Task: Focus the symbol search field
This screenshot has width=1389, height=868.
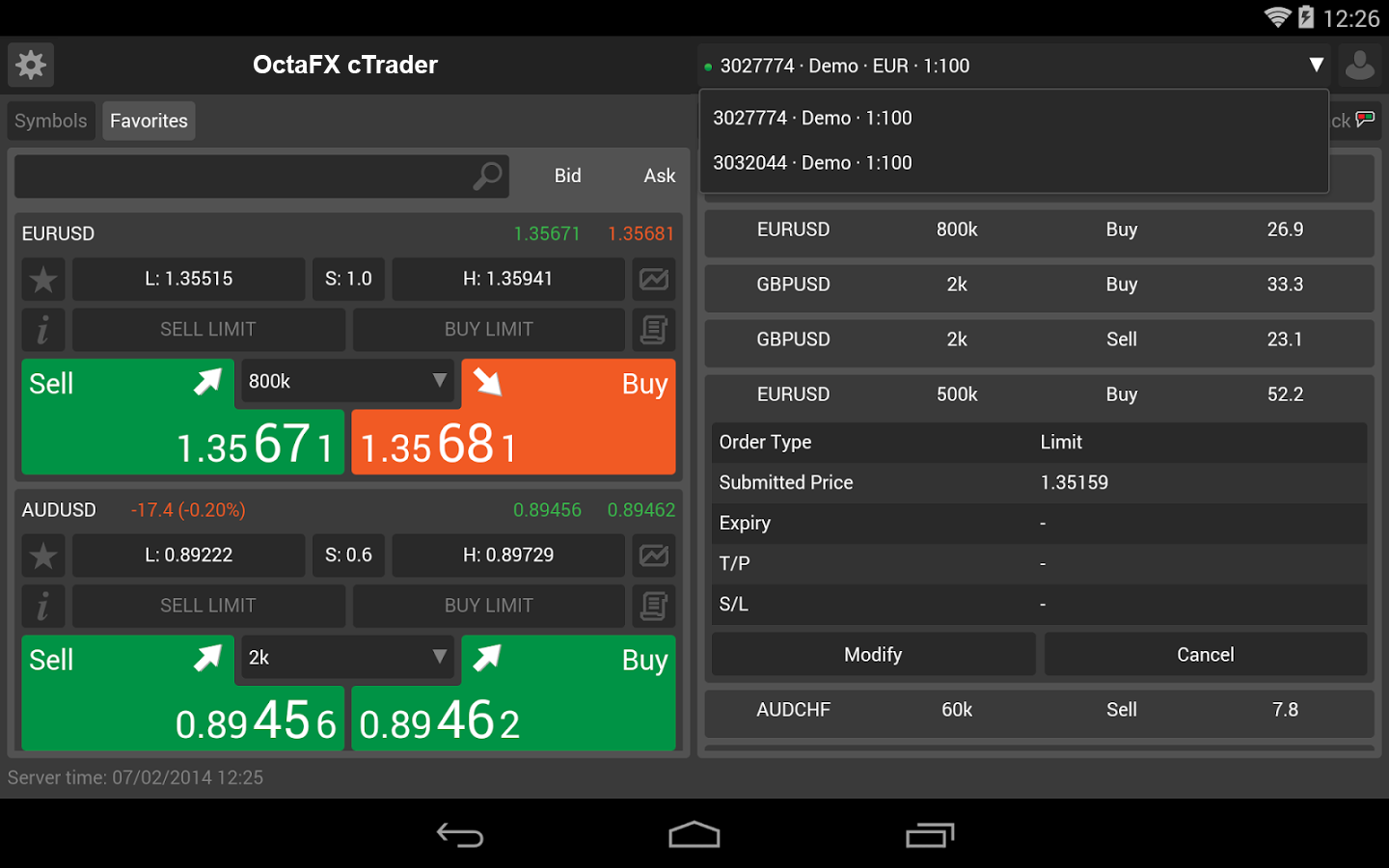Action: 261,176
